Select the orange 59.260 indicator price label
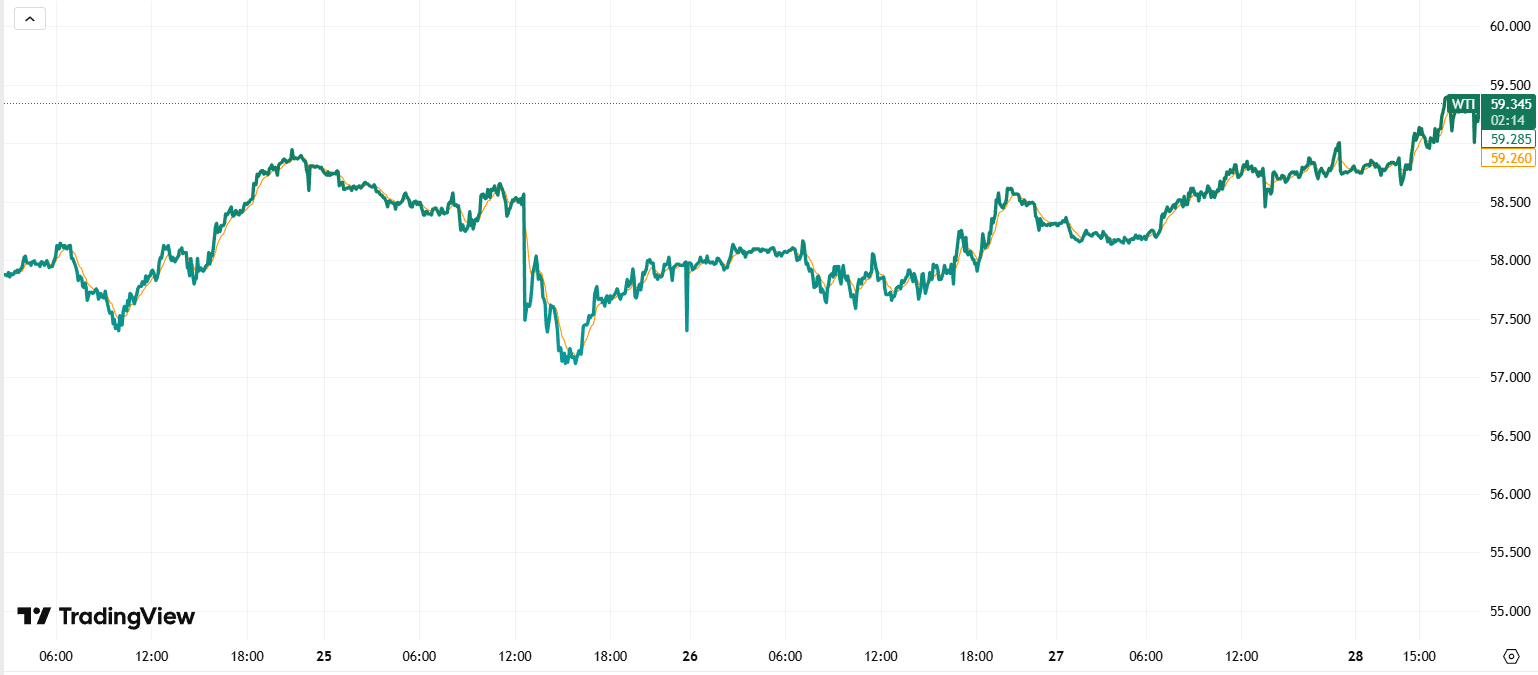 pyautogui.click(x=1508, y=158)
